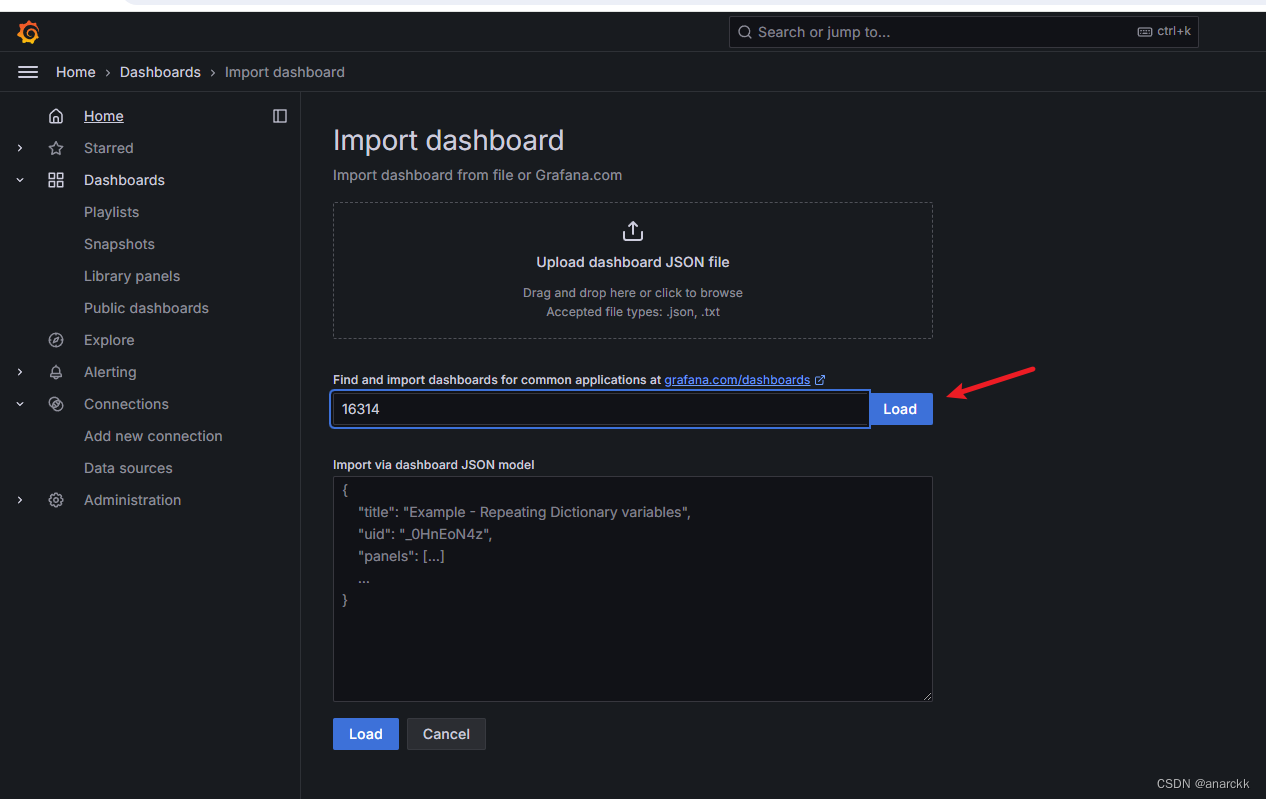Viewport: 1266px width, 799px height.
Task: Click the Search or jump to field
Action: pyautogui.click(x=964, y=32)
